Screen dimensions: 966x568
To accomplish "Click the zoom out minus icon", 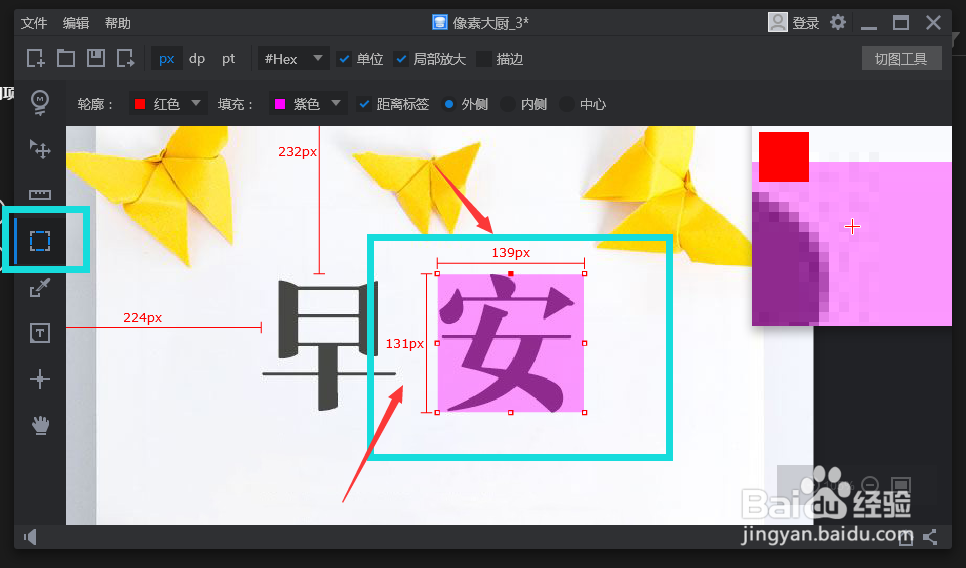I will 870,485.
